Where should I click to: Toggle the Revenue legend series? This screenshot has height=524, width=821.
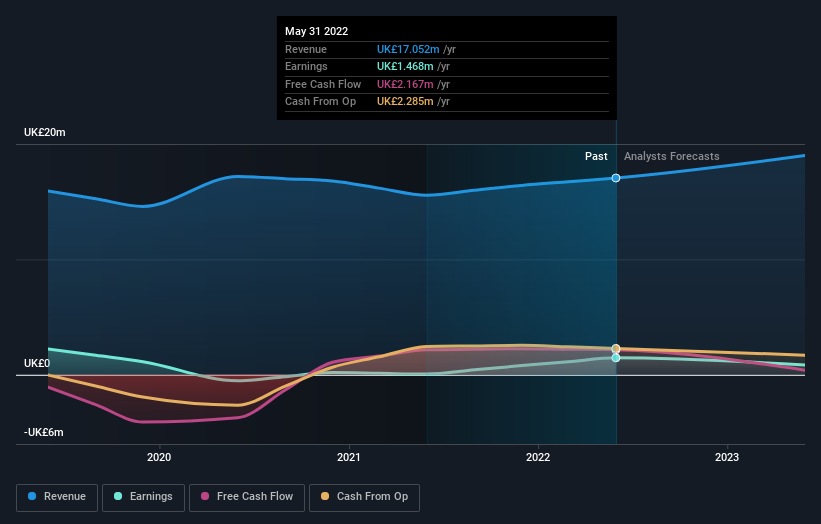pyautogui.click(x=57, y=497)
